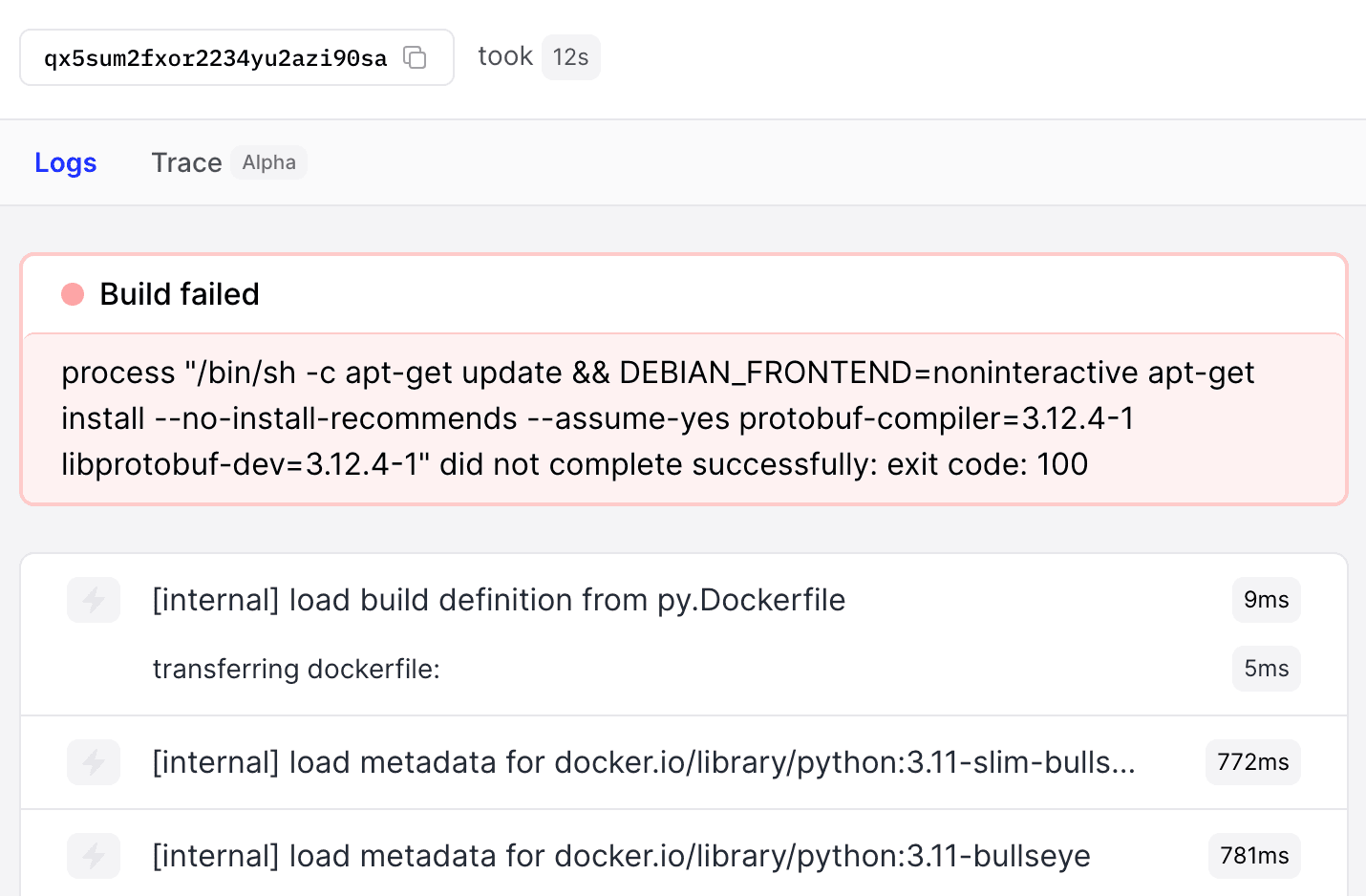
Task: Click the red status dot next to Build failed
Action: point(73,294)
